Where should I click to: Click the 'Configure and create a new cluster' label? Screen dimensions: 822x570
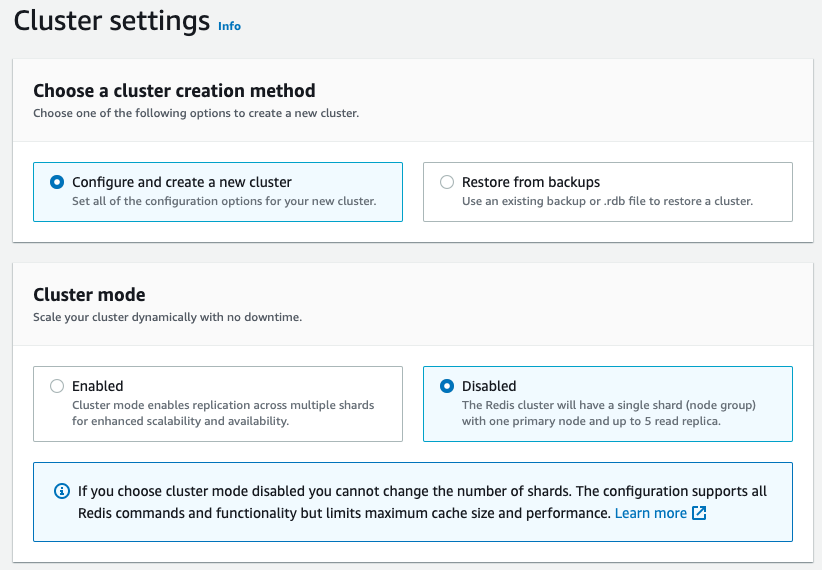(181, 182)
